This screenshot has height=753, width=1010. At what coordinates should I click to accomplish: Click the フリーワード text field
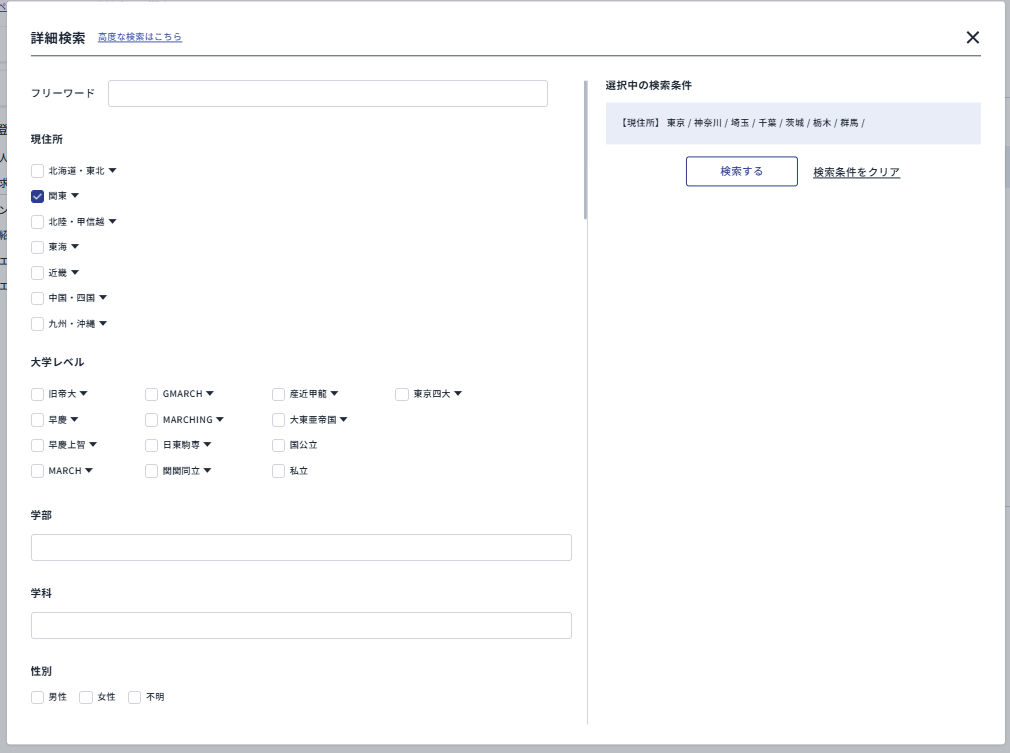click(327, 93)
